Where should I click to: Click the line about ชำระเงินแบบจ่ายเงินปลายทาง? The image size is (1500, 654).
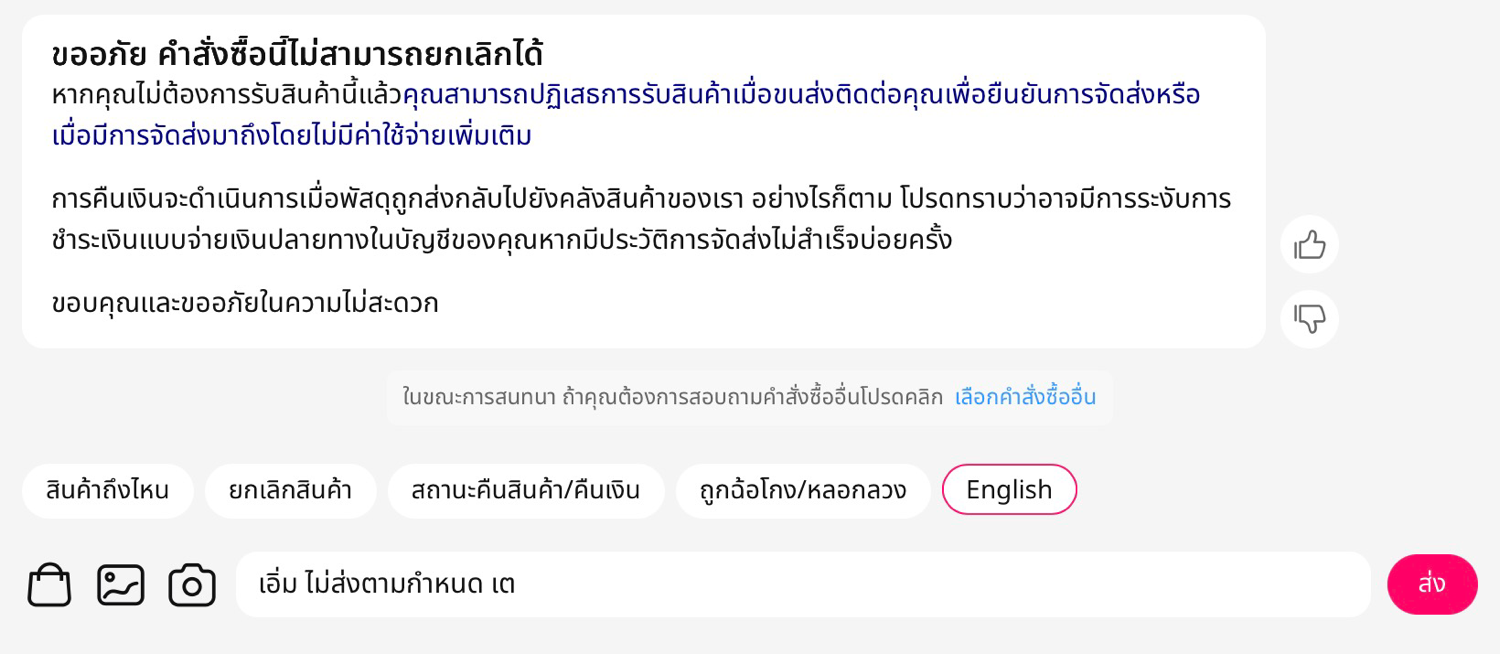pyautogui.click(x=502, y=240)
